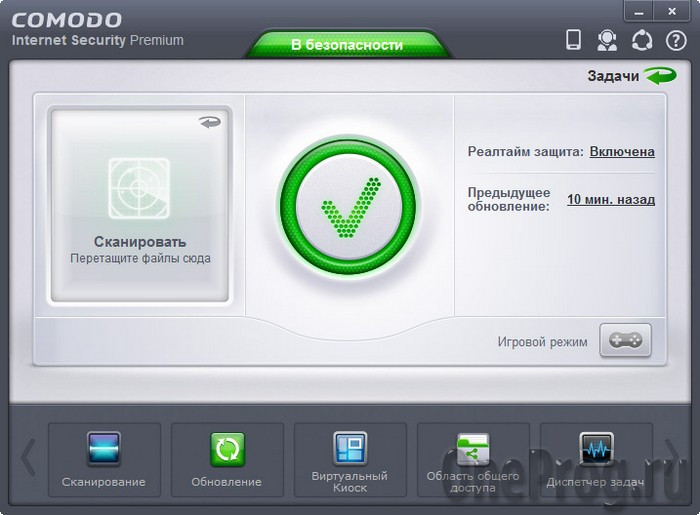Open help question mark icon
The image size is (700, 515).
click(676, 41)
